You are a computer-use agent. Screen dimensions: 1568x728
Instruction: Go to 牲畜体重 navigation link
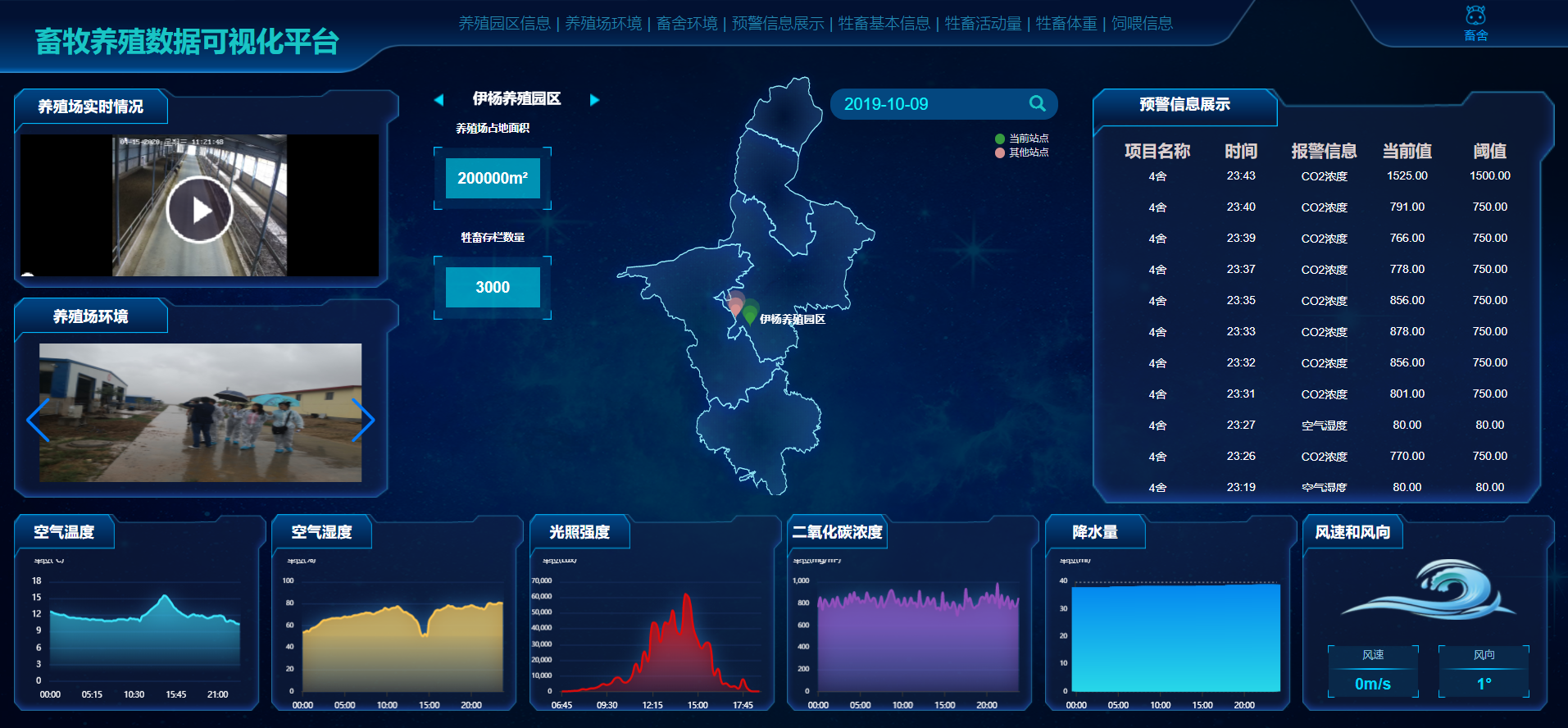pyautogui.click(x=1066, y=24)
